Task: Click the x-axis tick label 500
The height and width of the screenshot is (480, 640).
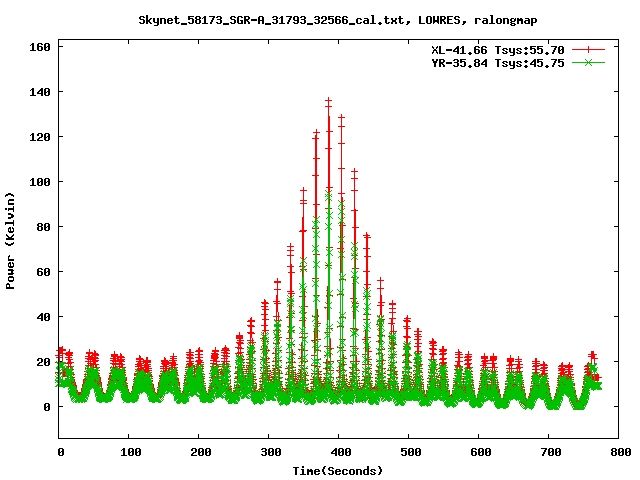Action: [411, 452]
